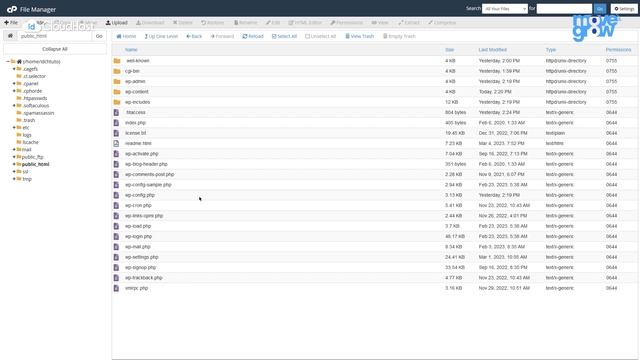
Task: Sort the list by the Type column
Action: click(551, 50)
